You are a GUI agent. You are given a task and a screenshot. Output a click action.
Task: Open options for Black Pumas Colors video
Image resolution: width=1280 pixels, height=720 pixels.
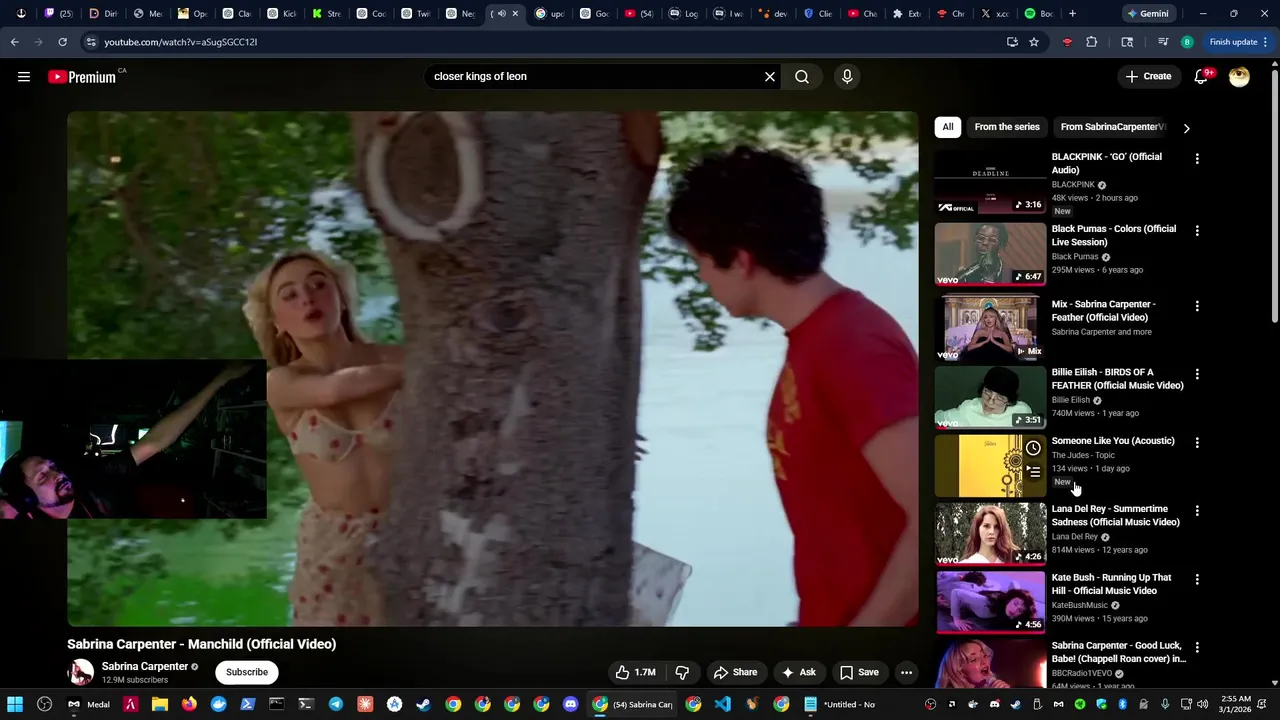(1197, 230)
